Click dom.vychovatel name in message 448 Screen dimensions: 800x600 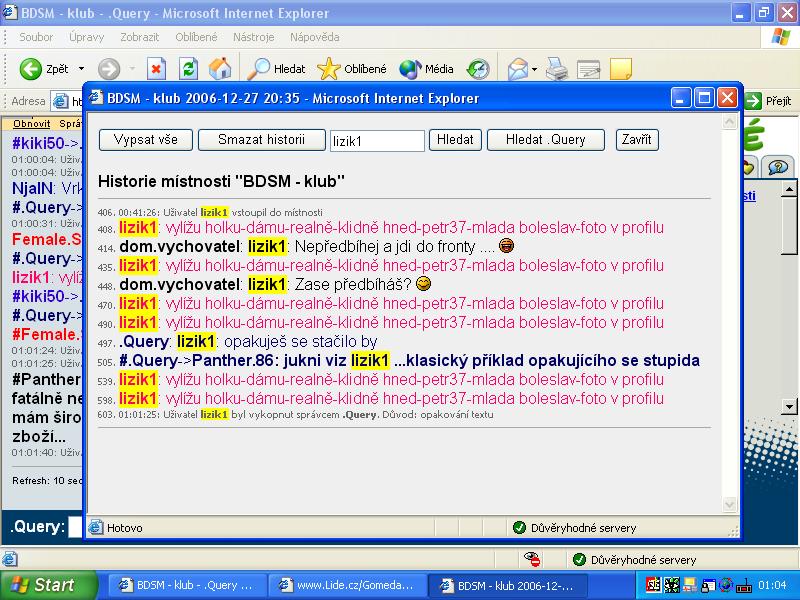point(179,285)
